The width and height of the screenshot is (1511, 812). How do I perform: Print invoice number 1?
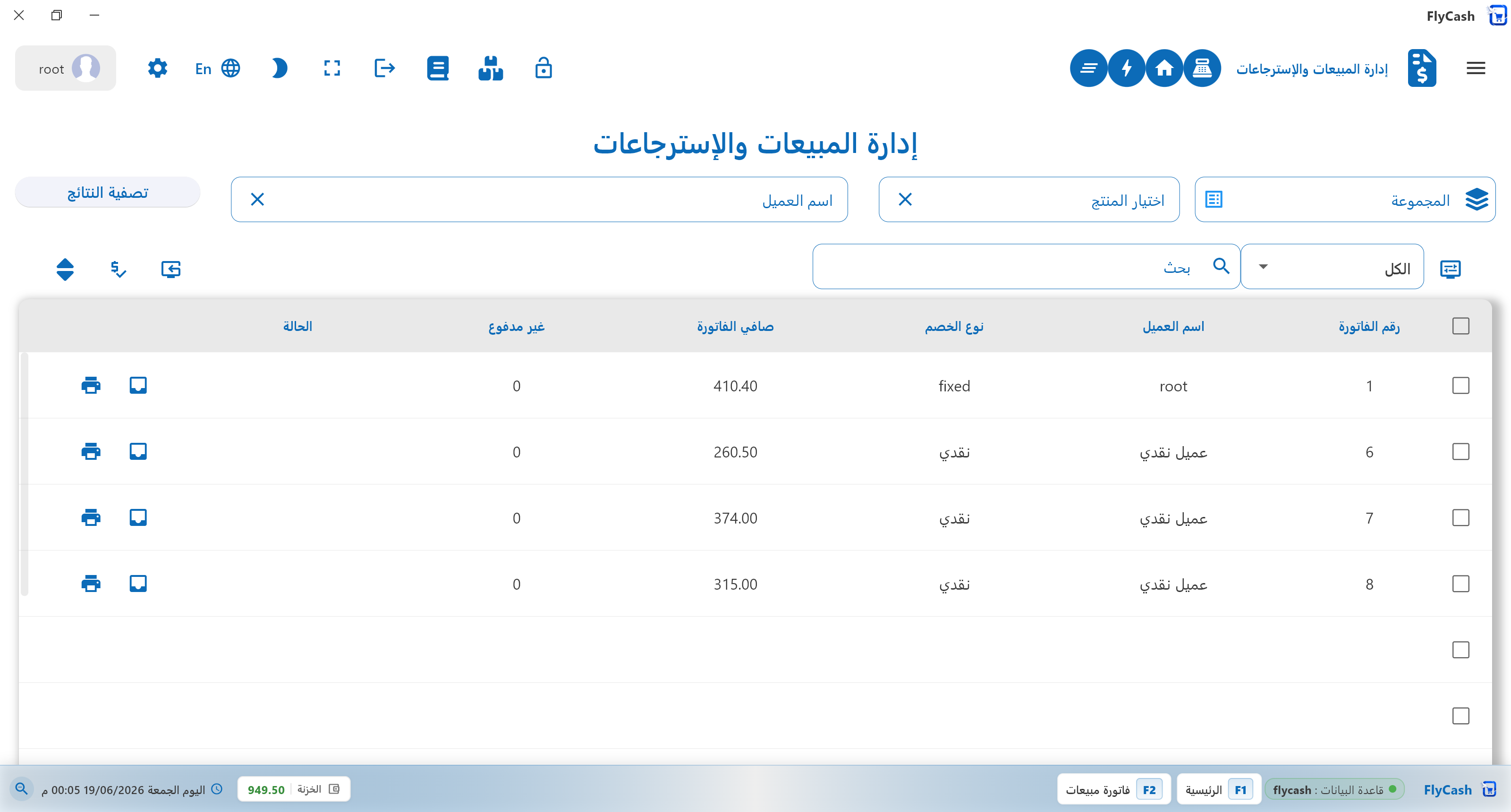point(91,386)
